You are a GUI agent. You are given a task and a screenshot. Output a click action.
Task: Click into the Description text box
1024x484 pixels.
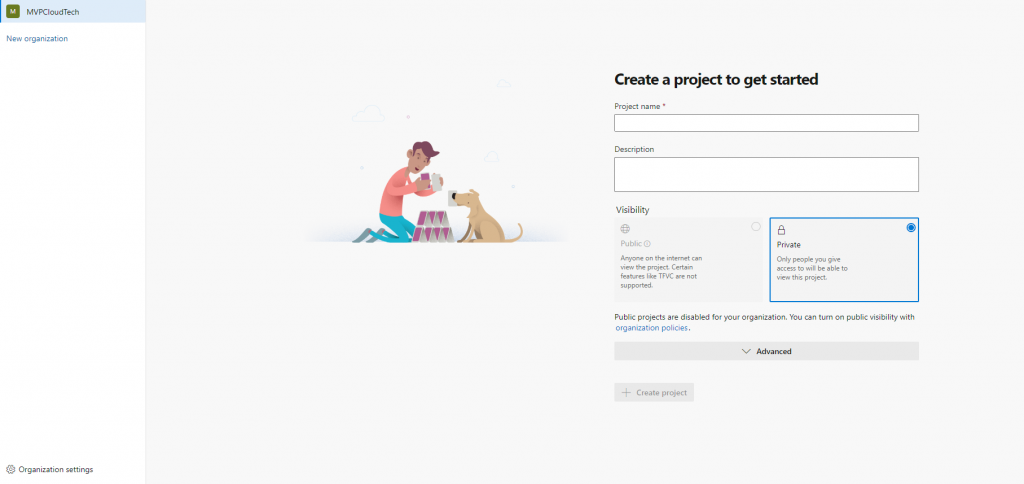766,174
